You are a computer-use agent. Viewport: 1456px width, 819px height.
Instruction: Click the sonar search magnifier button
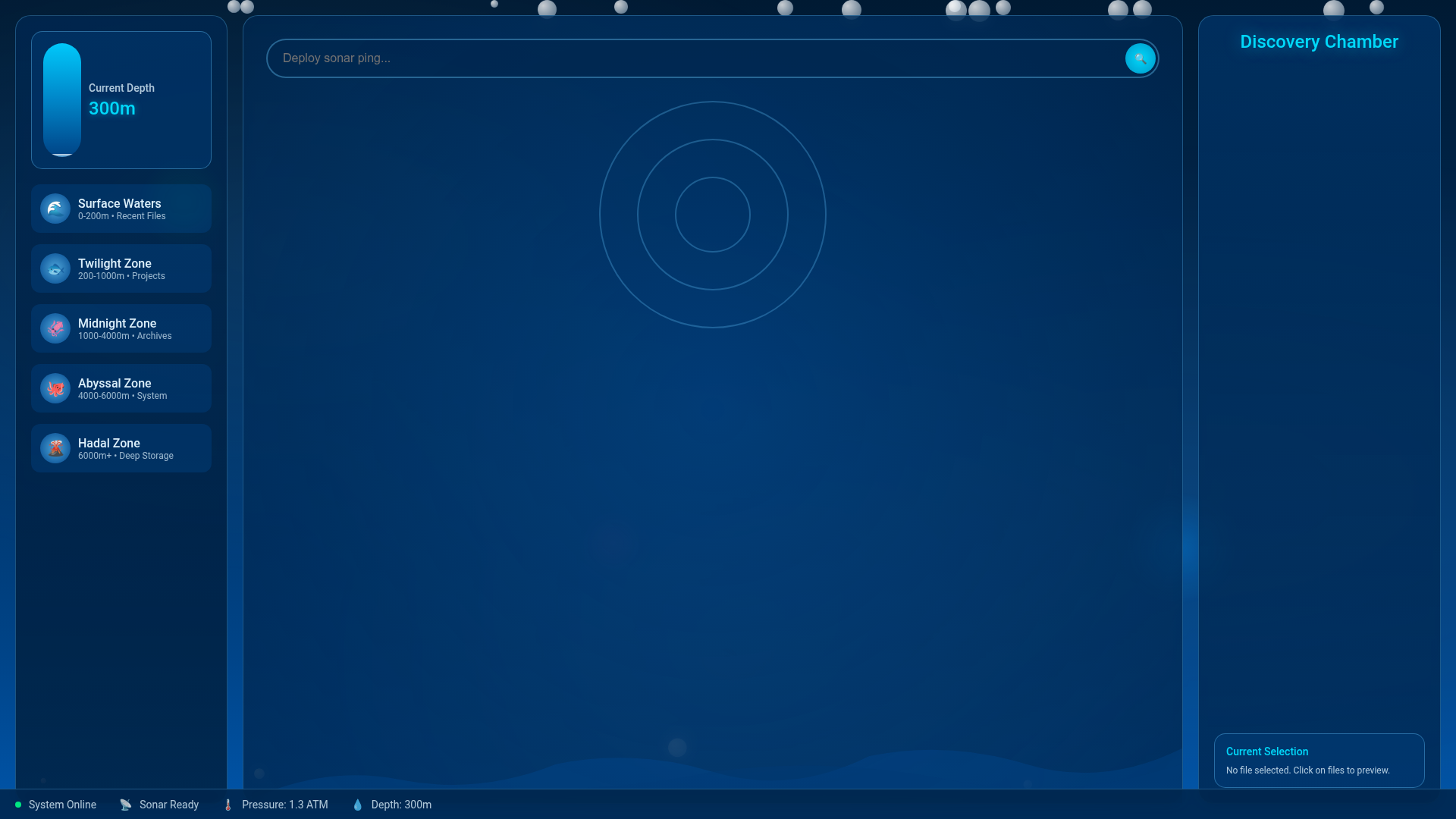(1140, 58)
